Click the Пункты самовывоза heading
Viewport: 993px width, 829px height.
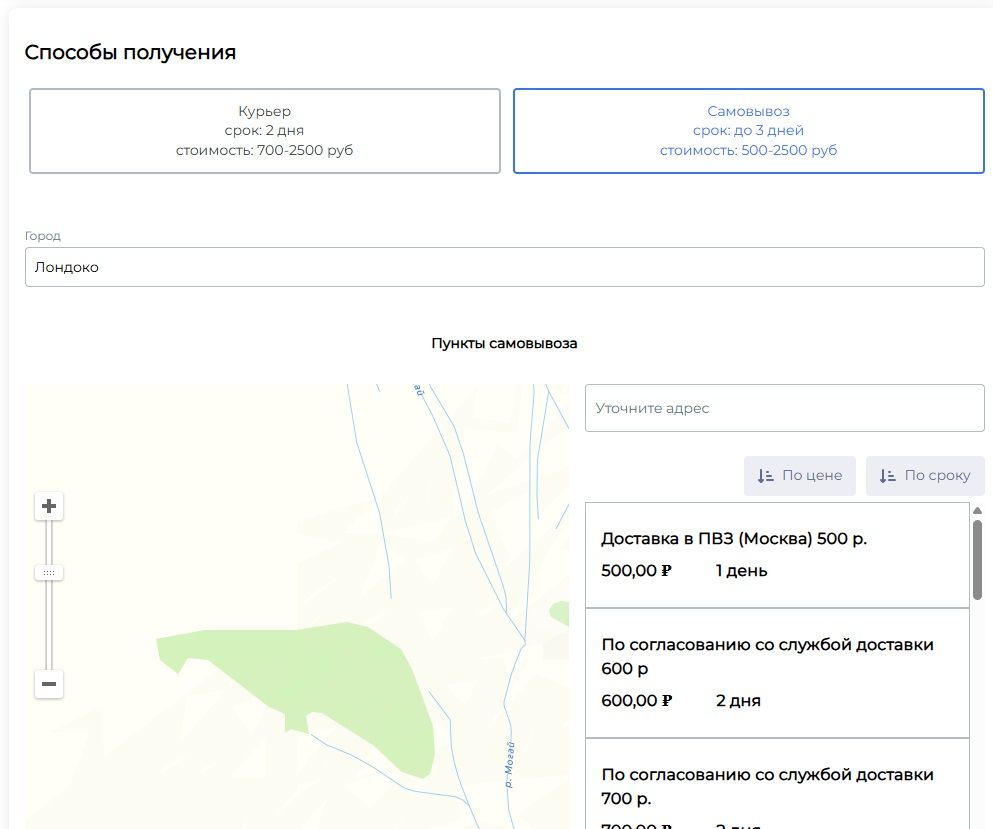(x=504, y=343)
